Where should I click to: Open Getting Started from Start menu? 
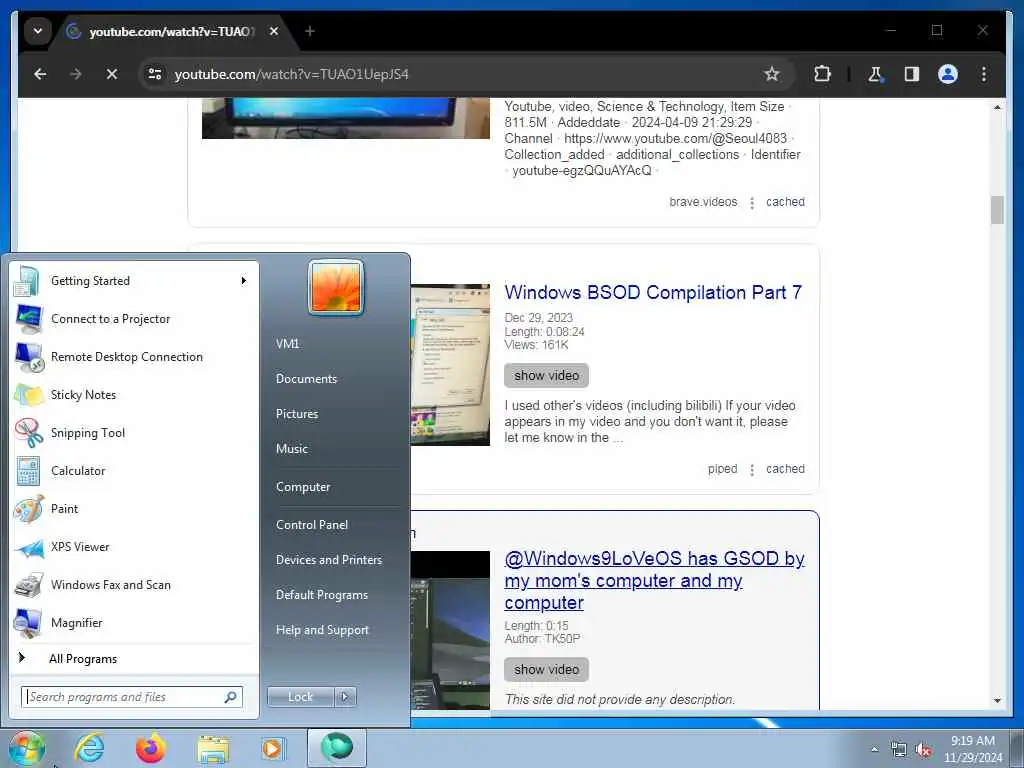134,281
